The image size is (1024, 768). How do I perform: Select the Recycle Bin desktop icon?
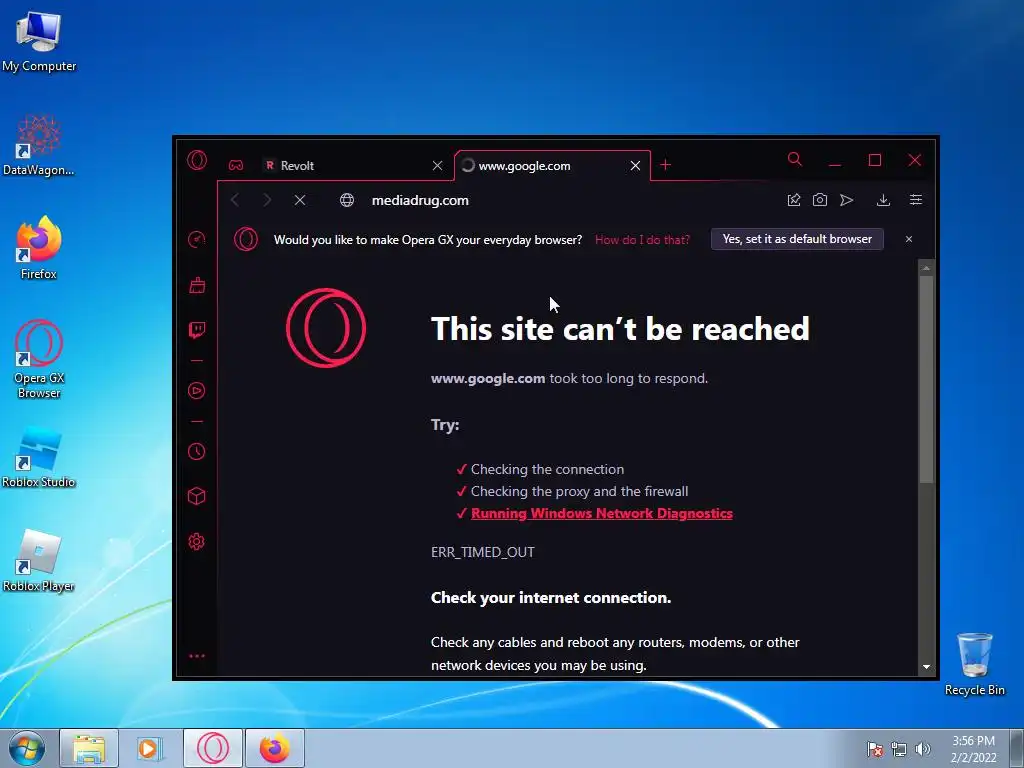click(974, 664)
